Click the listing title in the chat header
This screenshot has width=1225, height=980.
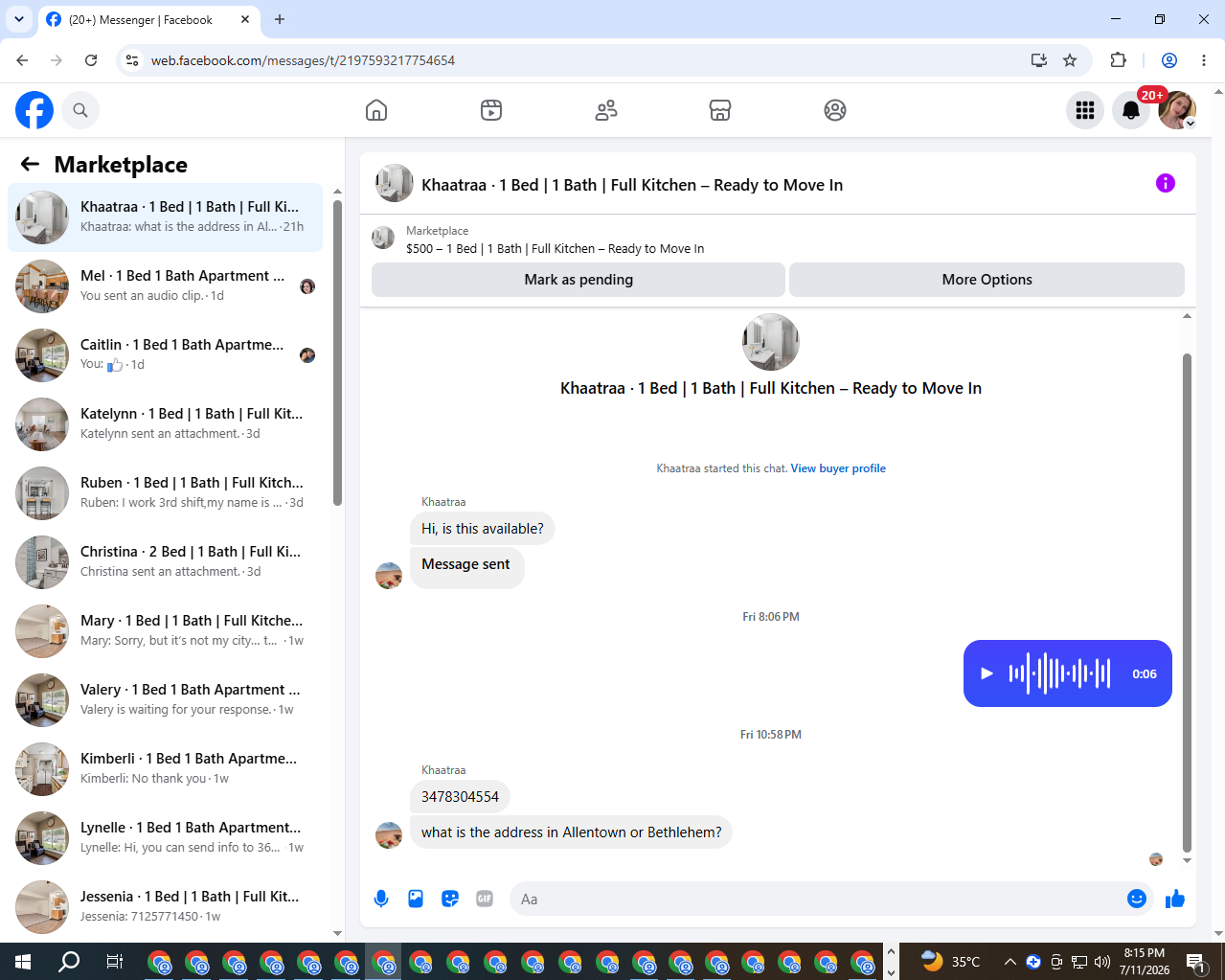(x=632, y=185)
